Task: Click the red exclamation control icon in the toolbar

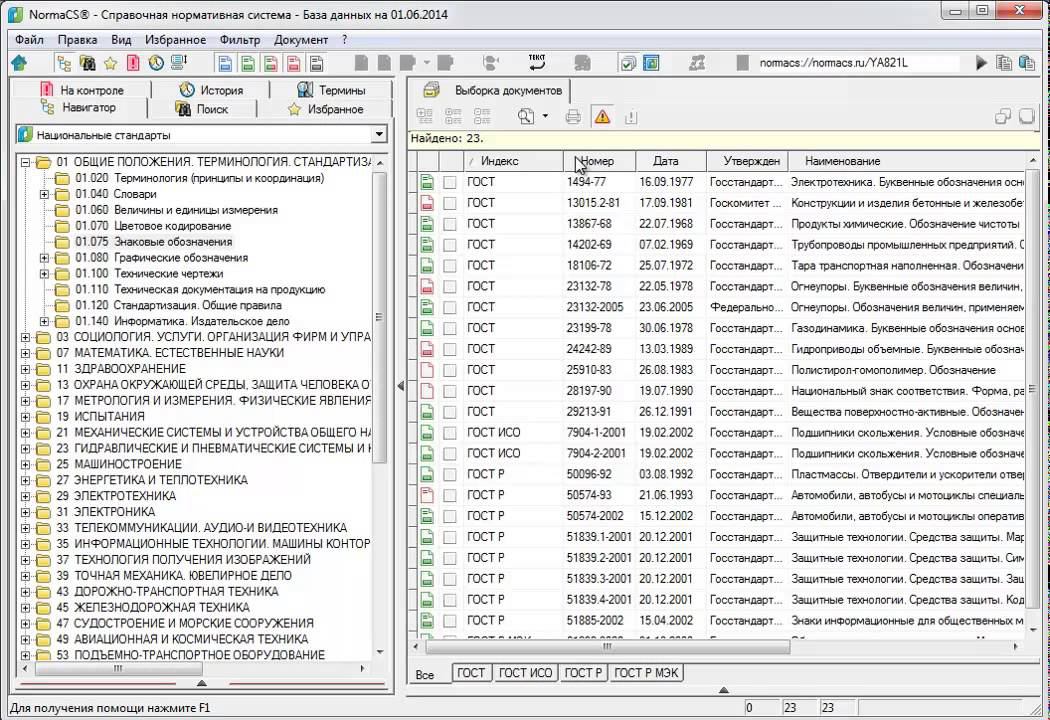Action: (x=133, y=63)
